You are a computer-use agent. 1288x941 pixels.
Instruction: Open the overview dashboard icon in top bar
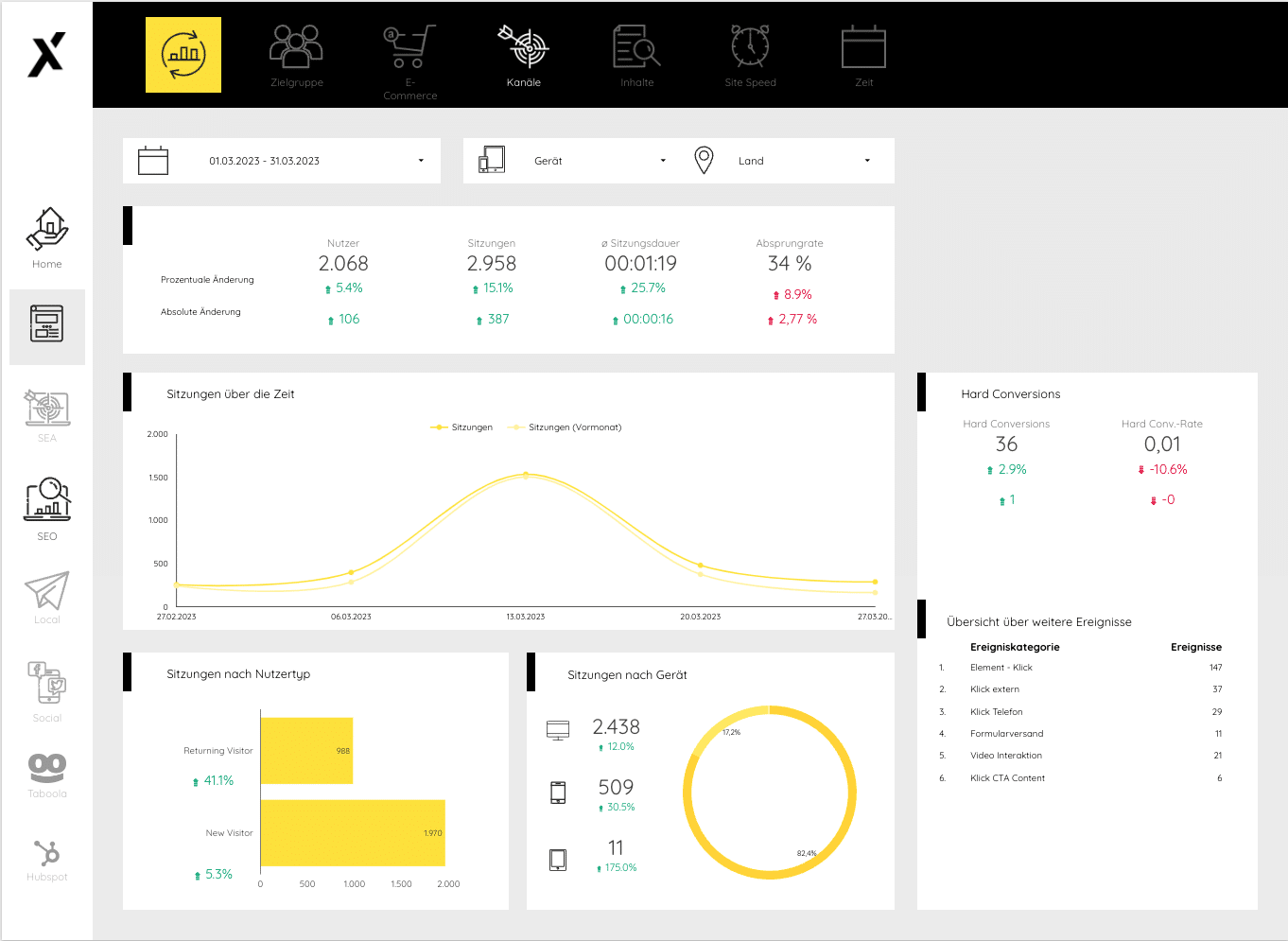pyautogui.click(x=183, y=55)
